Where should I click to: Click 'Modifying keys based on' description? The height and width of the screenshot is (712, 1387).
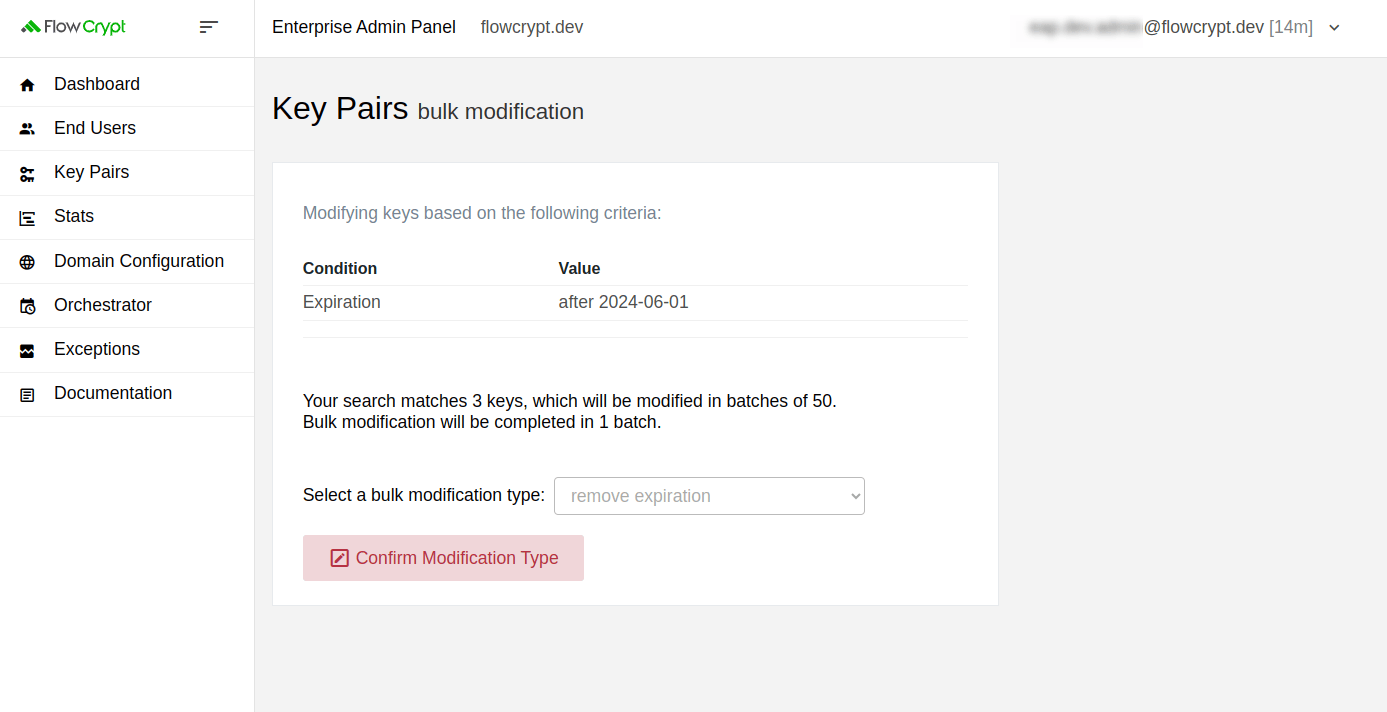click(x=482, y=213)
